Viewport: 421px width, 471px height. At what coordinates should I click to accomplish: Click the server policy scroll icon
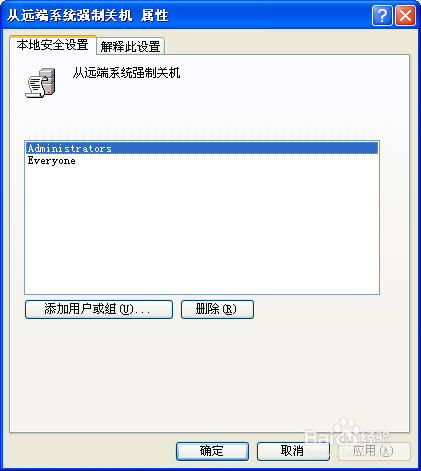pyautogui.click(x=41, y=83)
